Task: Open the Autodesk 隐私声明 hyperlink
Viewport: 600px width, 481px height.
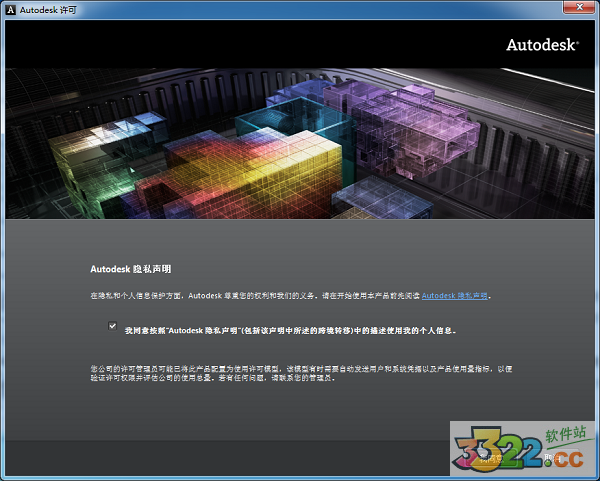Action: click(x=455, y=296)
